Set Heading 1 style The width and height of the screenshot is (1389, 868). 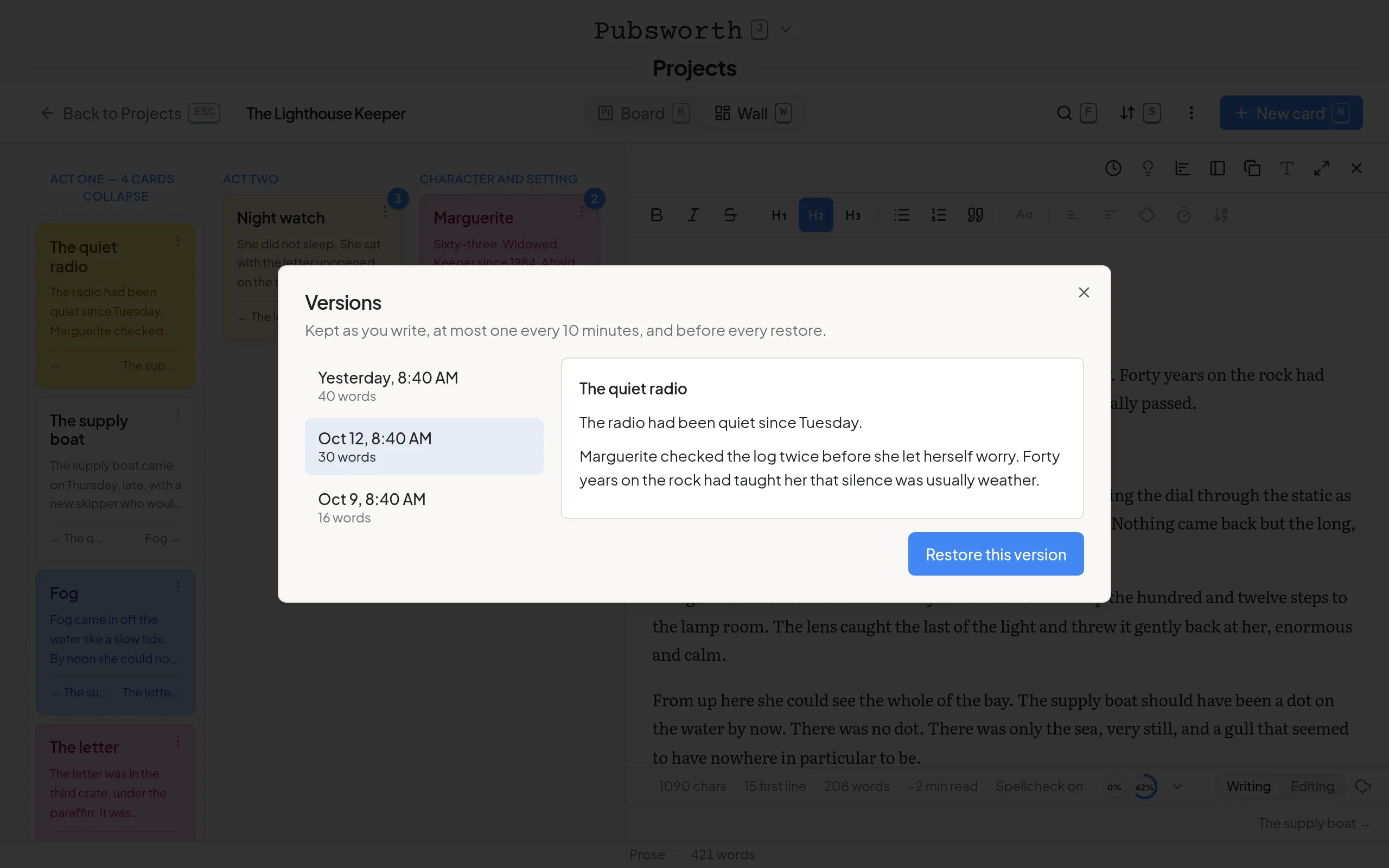click(x=779, y=215)
